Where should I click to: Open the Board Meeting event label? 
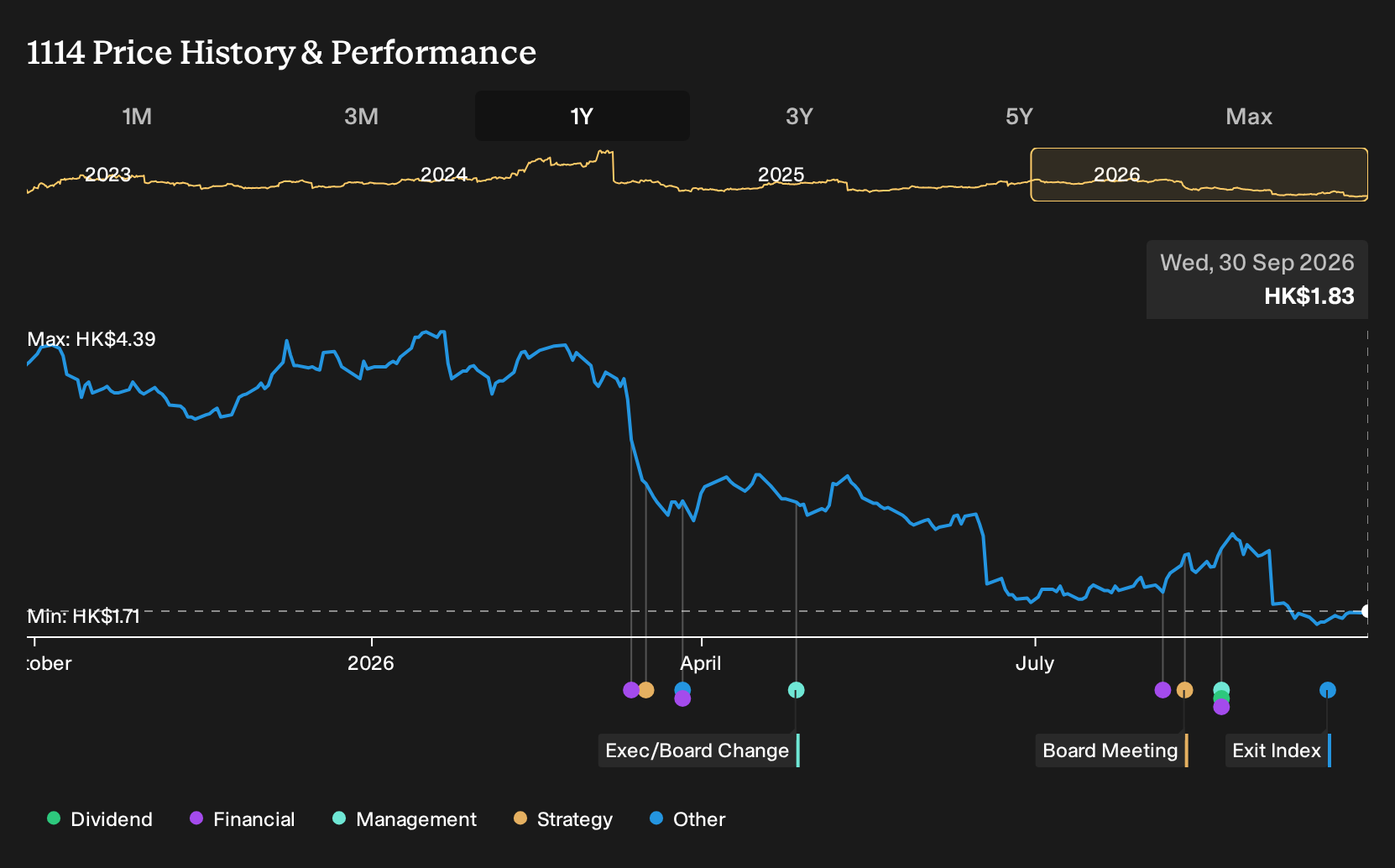coord(1111,750)
